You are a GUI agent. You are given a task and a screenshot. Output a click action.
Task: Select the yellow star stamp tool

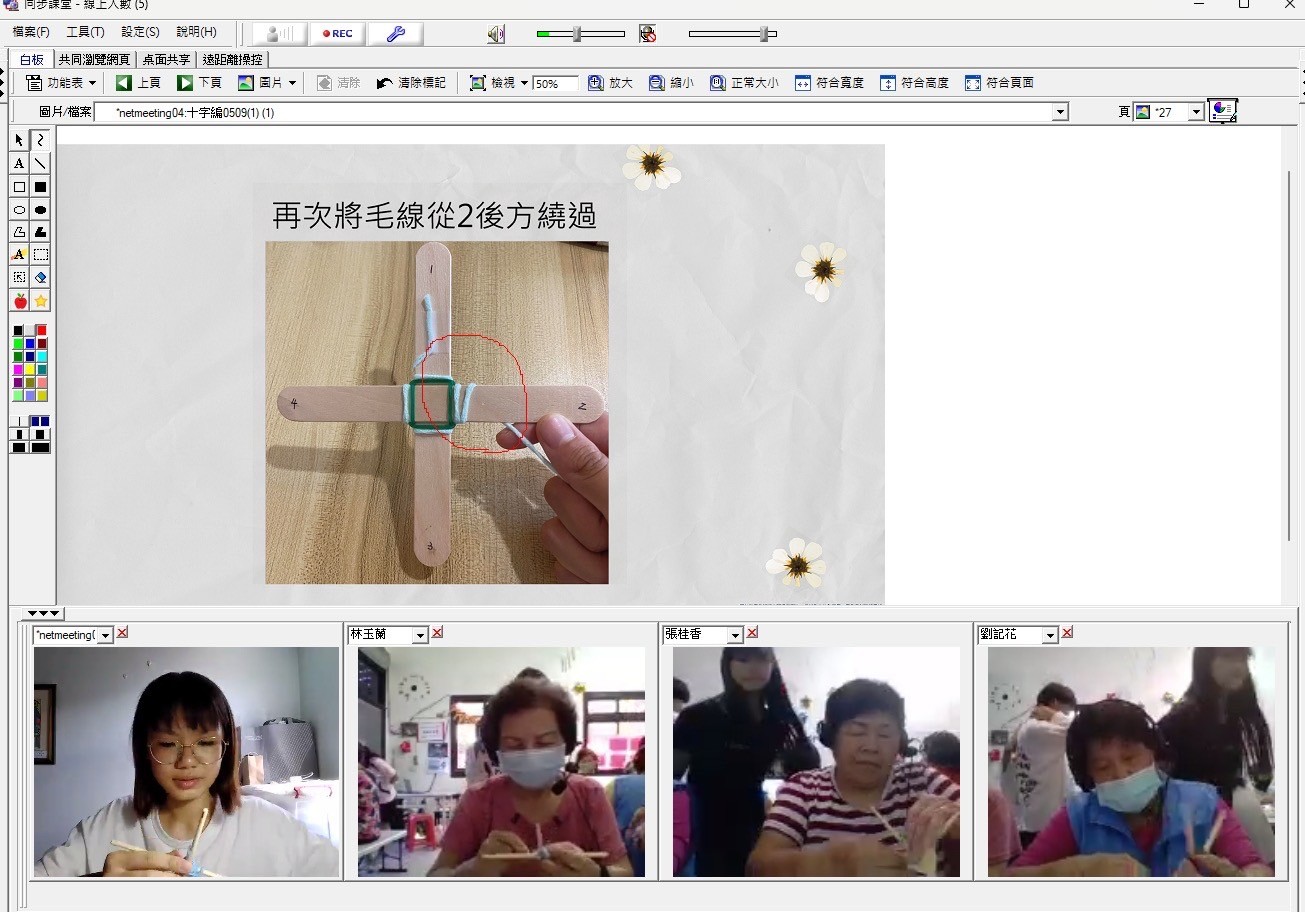point(41,301)
